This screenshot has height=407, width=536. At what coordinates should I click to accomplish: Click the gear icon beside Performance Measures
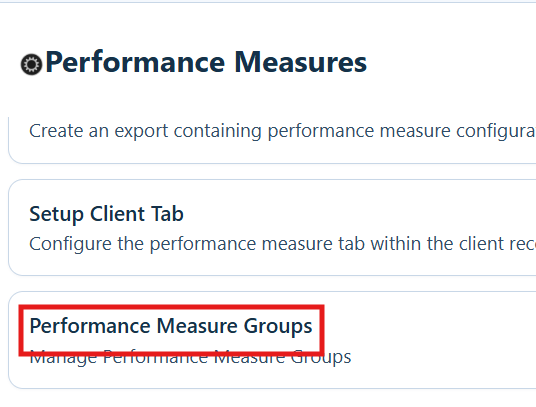pos(31,64)
